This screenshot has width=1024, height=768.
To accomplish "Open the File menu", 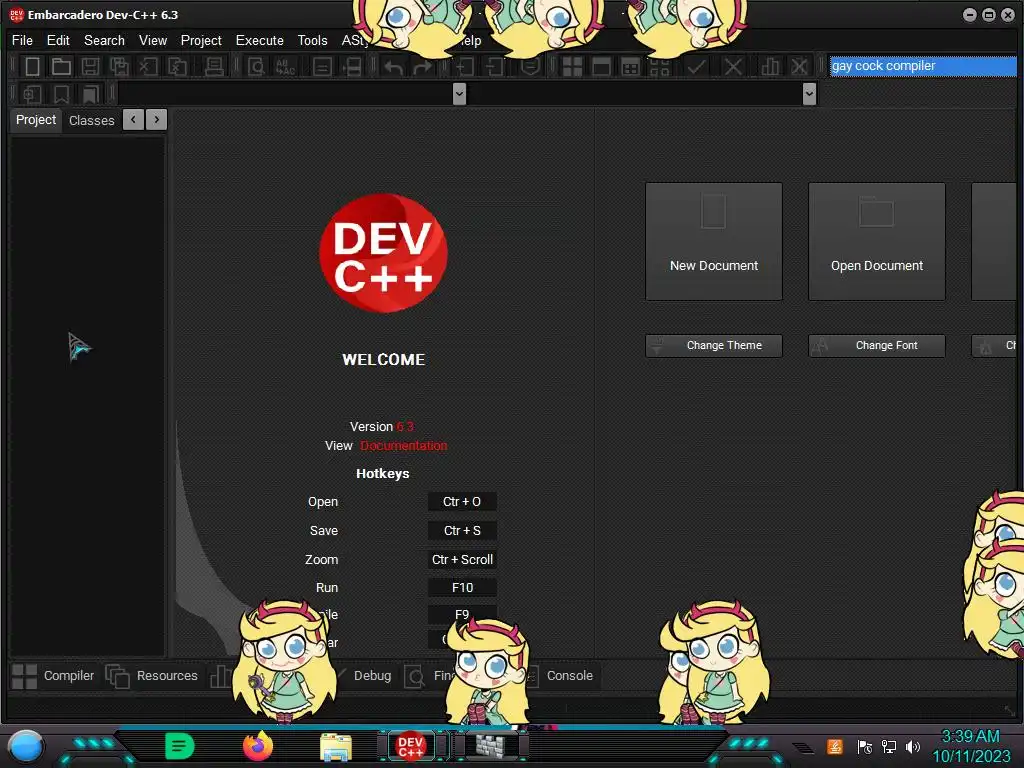I will (22, 40).
